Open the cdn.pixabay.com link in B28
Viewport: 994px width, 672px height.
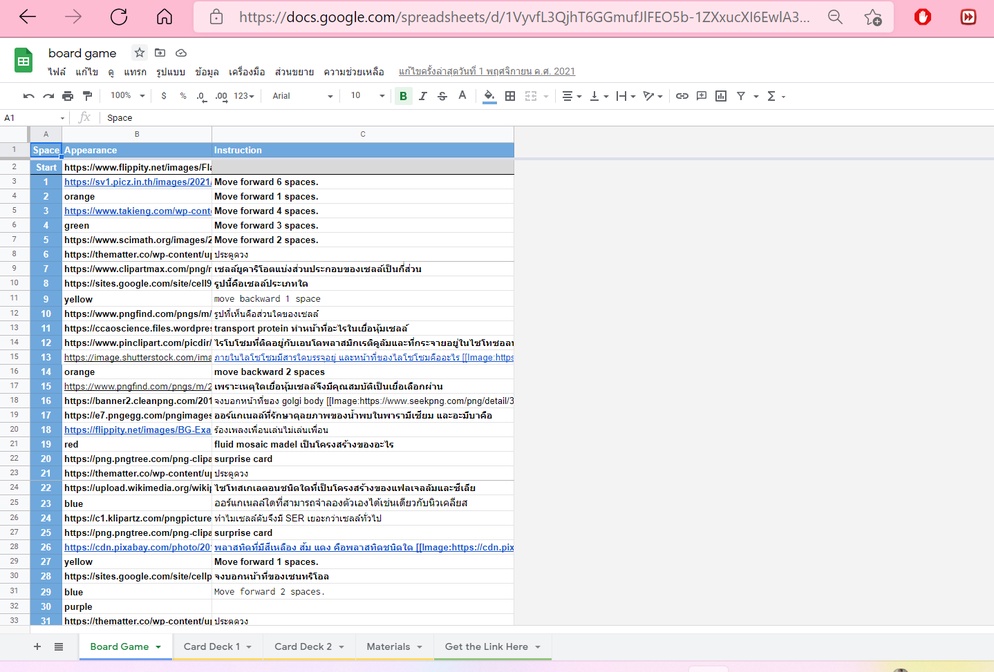138,547
